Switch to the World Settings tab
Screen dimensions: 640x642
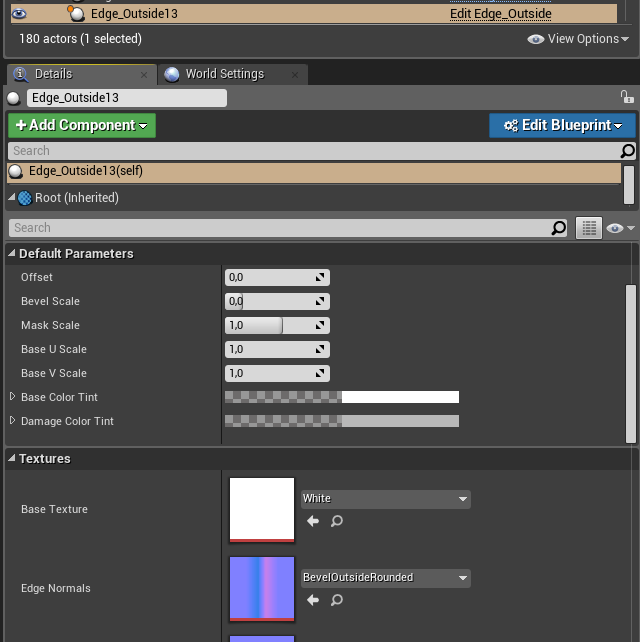(x=224, y=74)
